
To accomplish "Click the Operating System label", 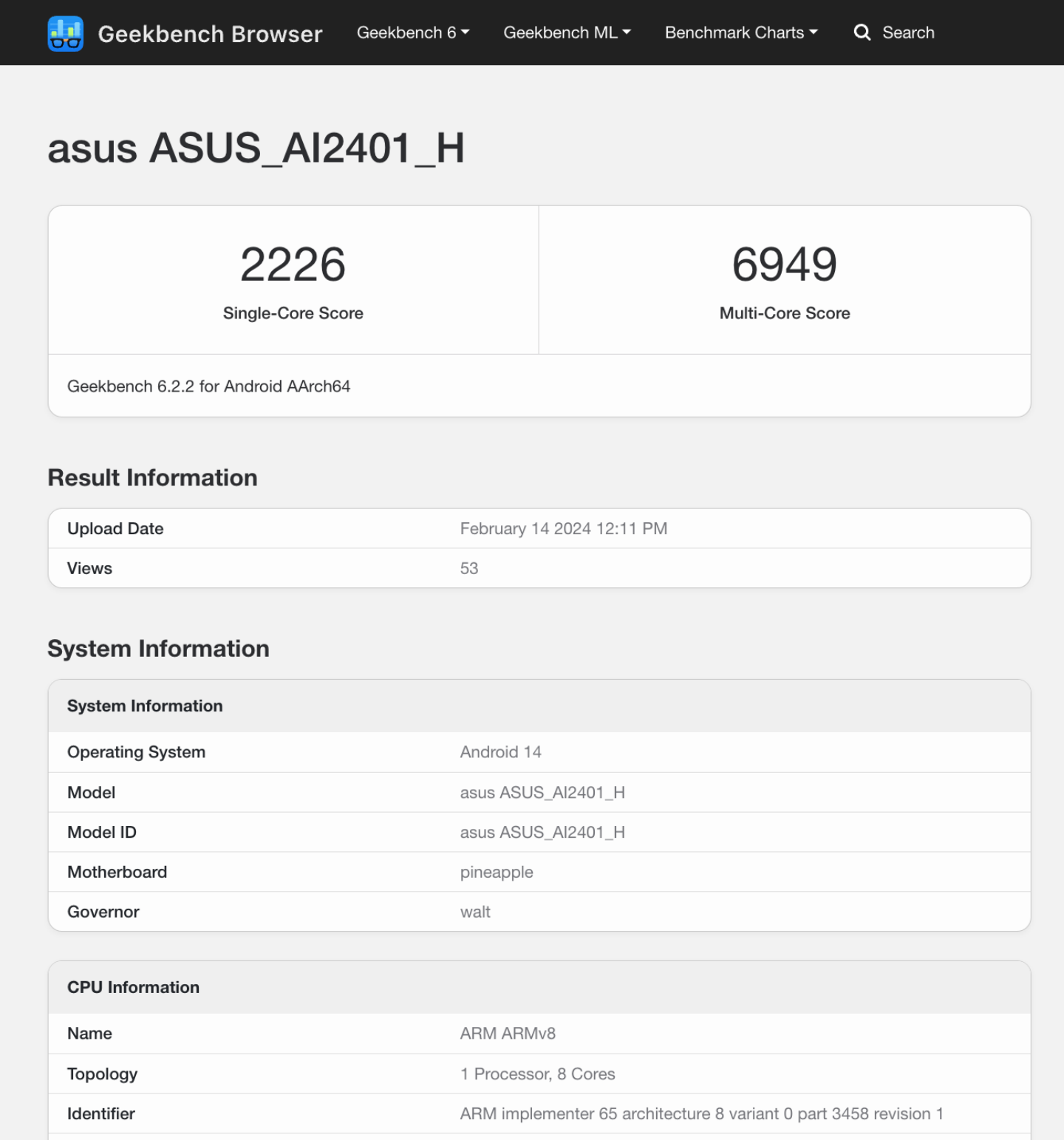I will (x=136, y=752).
